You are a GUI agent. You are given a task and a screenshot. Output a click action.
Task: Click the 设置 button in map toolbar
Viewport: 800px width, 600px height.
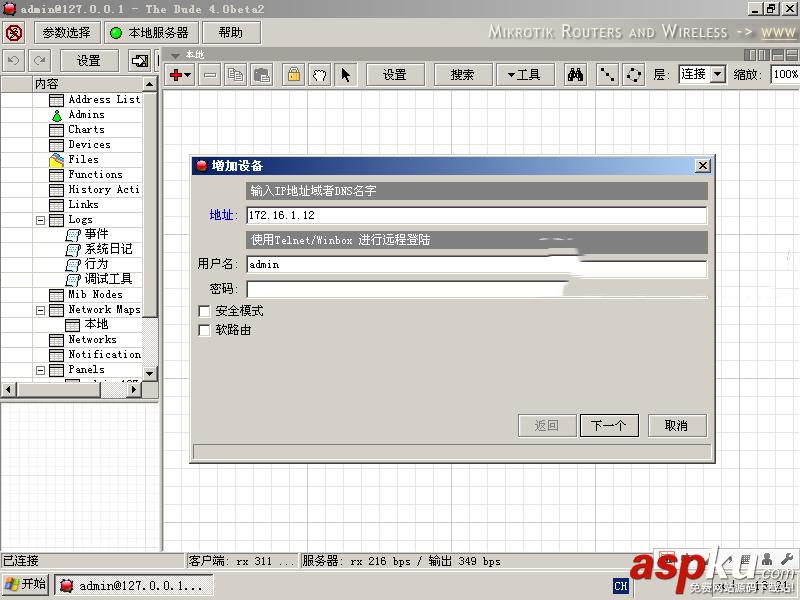395,75
